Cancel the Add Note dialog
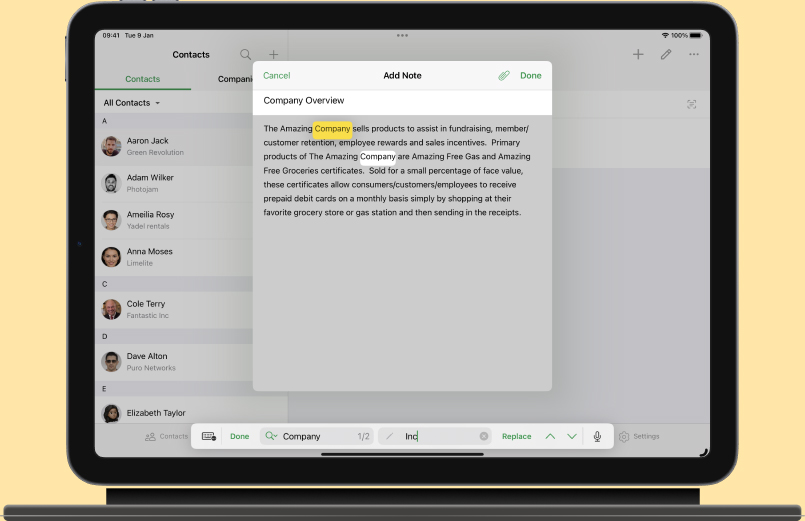 (x=276, y=76)
